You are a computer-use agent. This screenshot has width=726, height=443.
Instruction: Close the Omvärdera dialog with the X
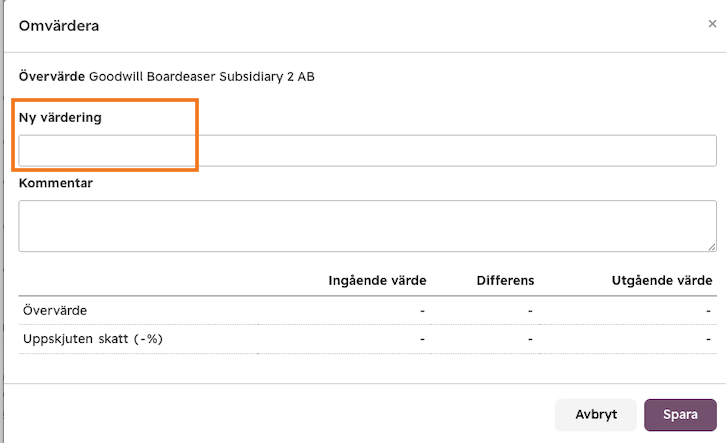click(712, 24)
